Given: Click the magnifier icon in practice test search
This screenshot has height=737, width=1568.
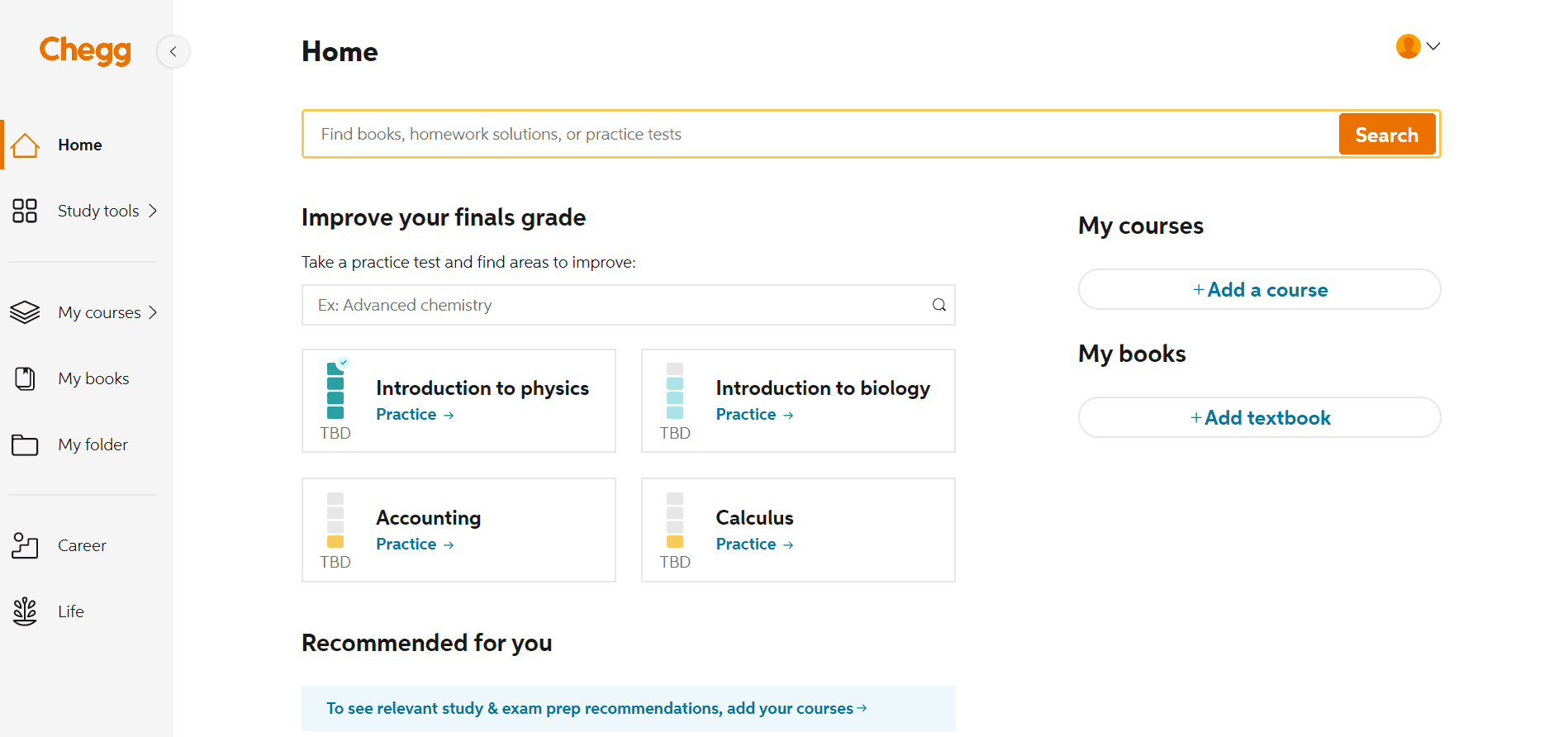Looking at the screenshot, I should pos(938,305).
